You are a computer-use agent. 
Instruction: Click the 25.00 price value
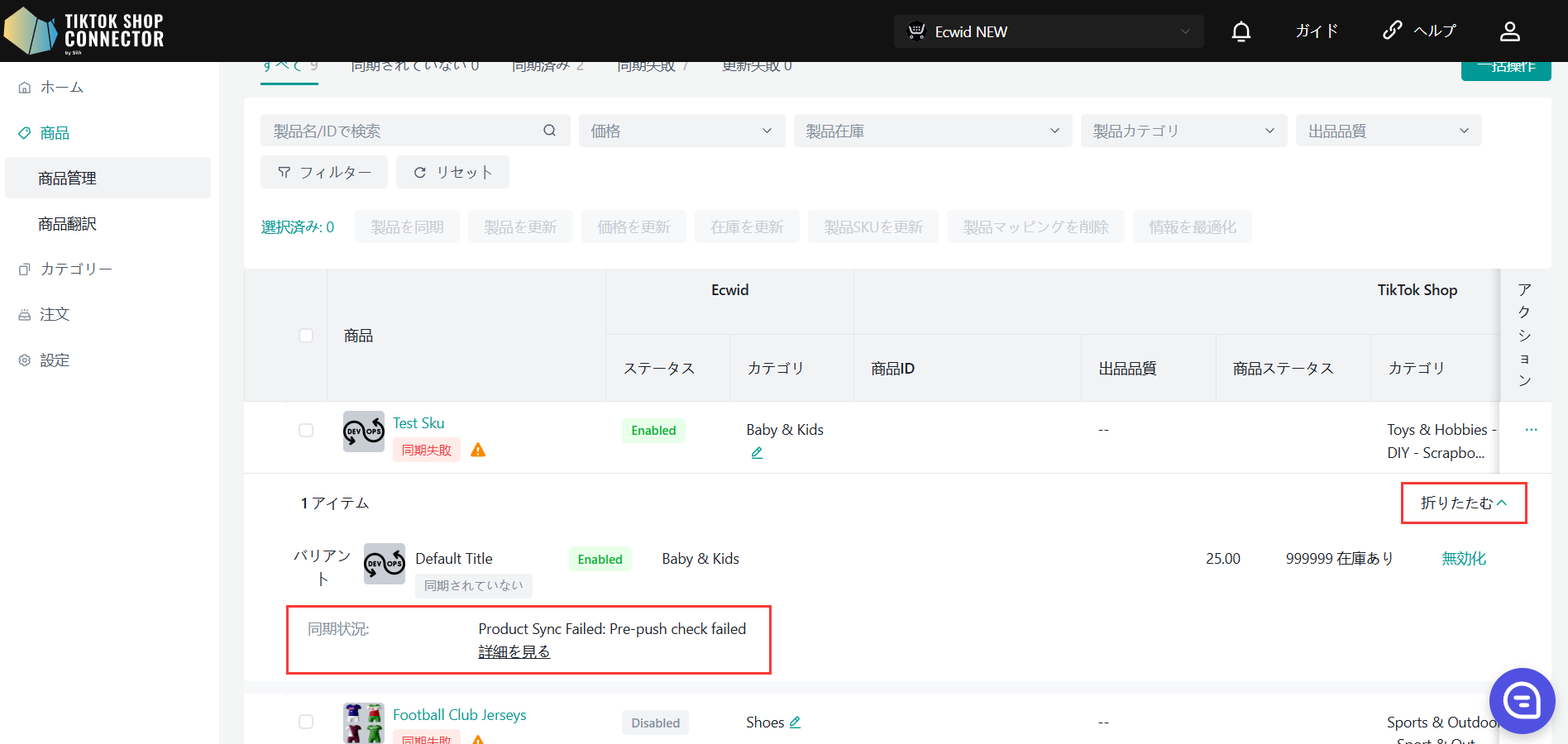[1223, 559]
